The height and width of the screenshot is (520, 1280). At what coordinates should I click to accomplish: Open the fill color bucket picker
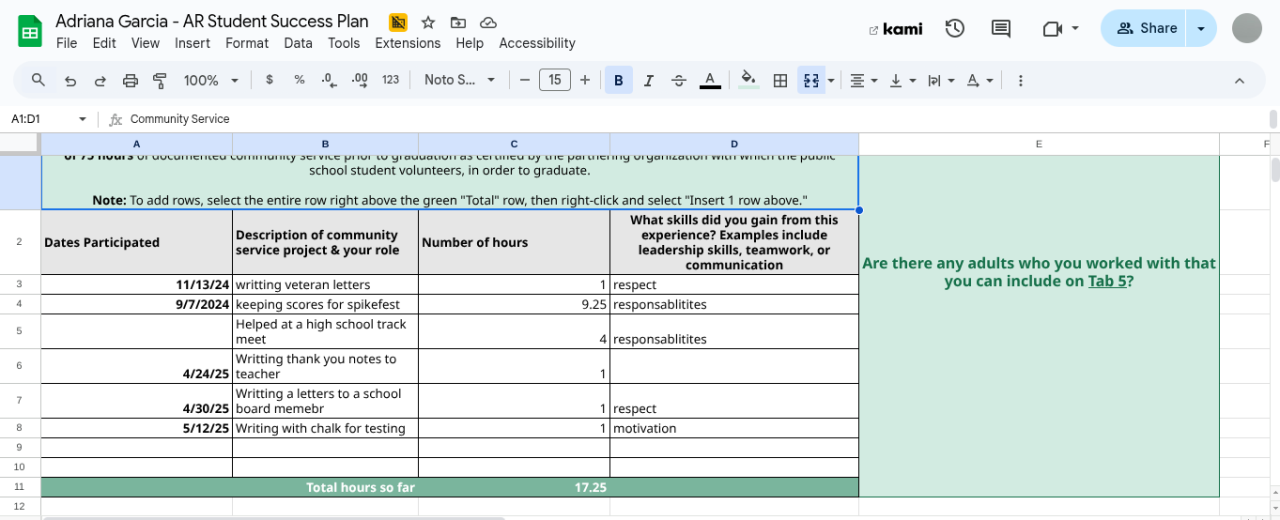point(748,80)
